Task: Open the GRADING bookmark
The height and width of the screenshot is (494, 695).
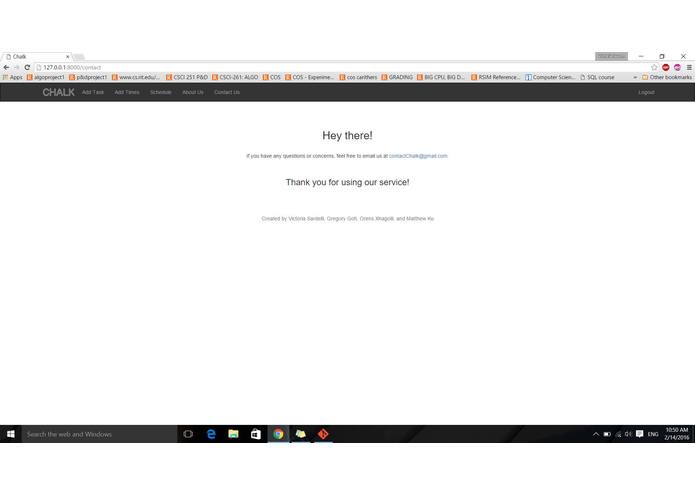Action: (x=397, y=77)
